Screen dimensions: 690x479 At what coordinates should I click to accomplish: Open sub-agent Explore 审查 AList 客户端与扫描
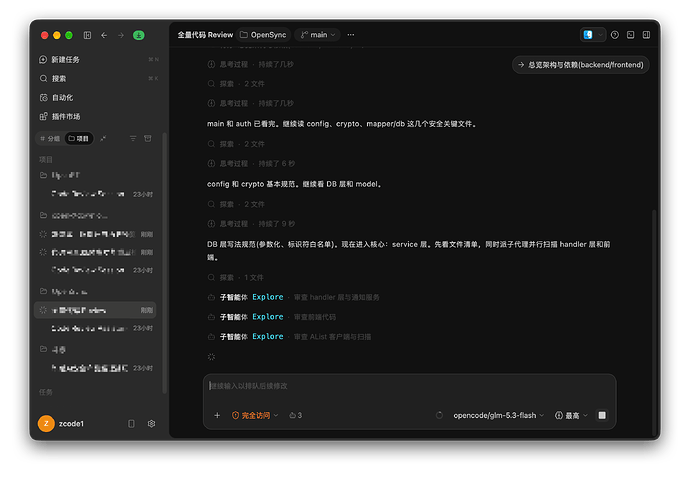coord(289,336)
